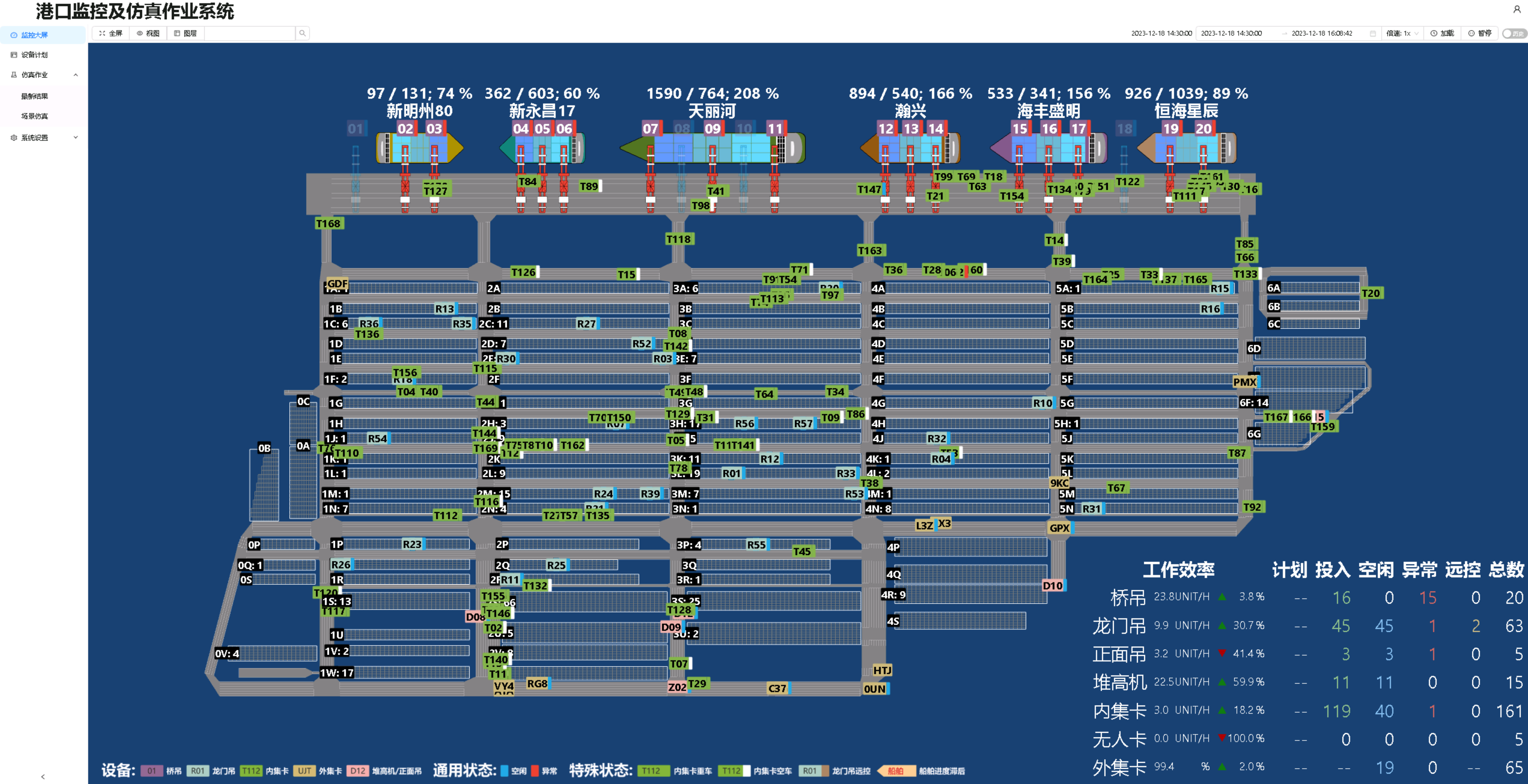Image resolution: width=1528 pixels, height=784 pixels.
Task: Click the 暂停 pause button
Action: [1480, 33]
